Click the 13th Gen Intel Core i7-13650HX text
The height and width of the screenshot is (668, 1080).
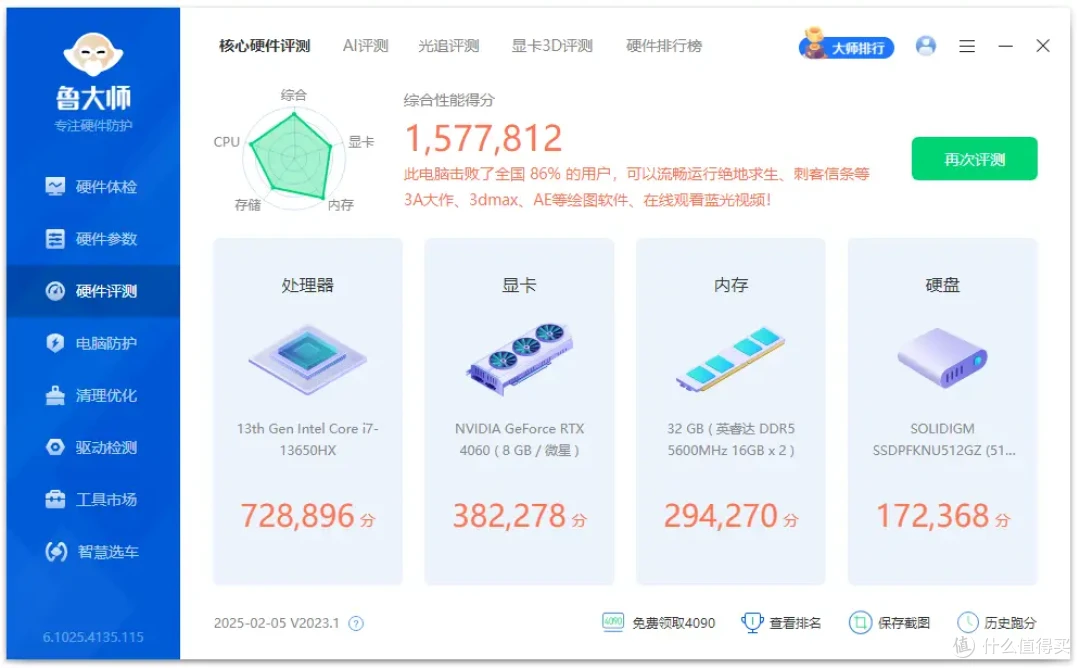307,439
